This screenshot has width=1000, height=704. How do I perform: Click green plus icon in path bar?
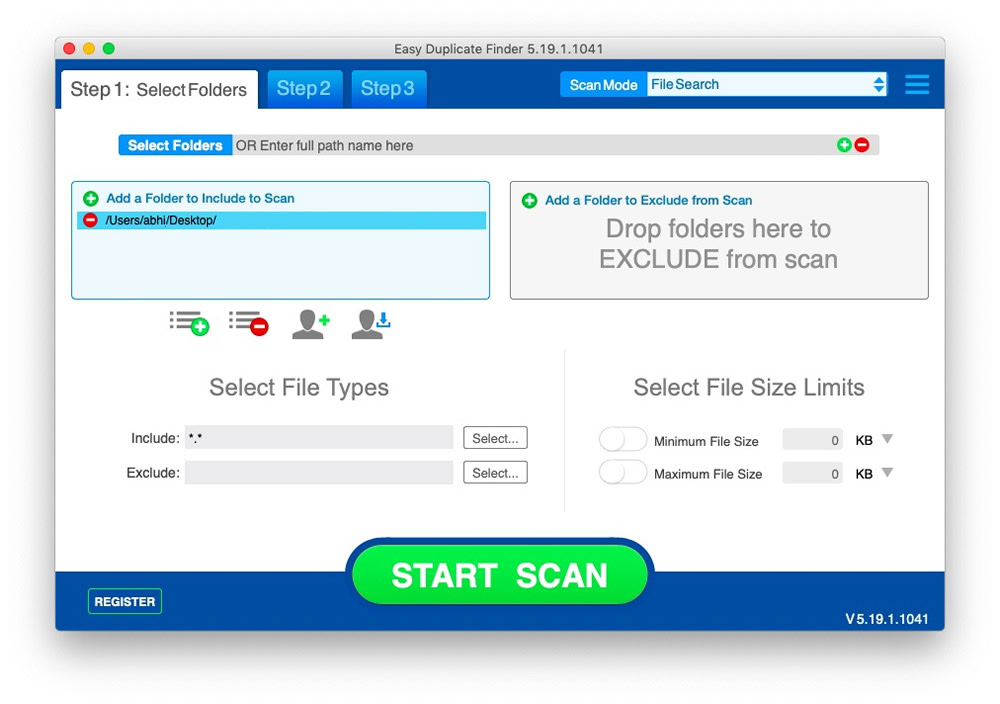[x=844, y=145]
